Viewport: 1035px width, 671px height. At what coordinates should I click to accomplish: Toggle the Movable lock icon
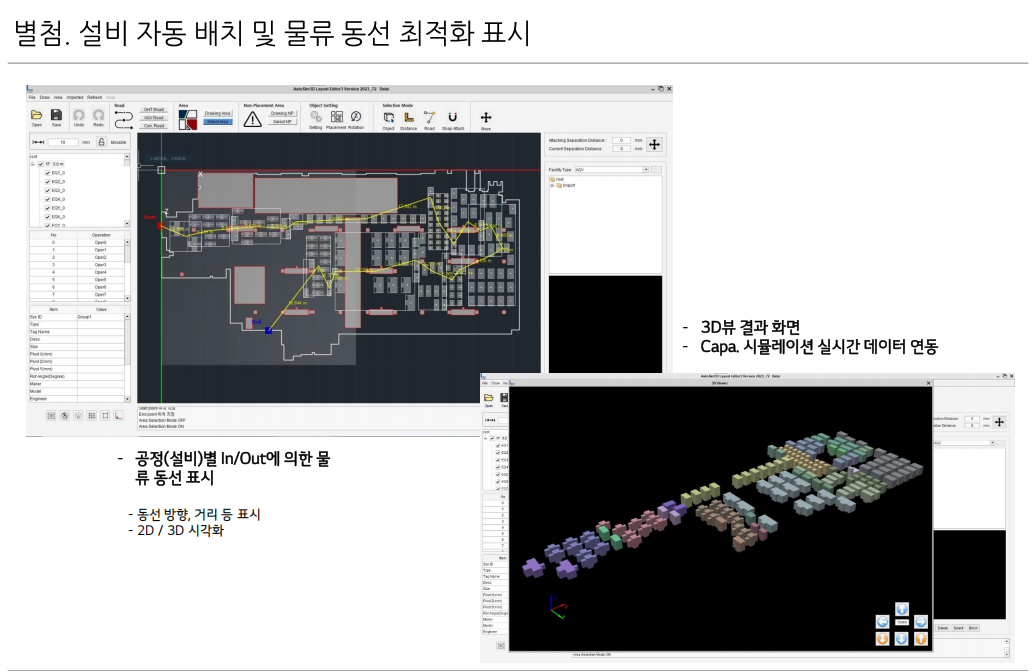[101, 142]
